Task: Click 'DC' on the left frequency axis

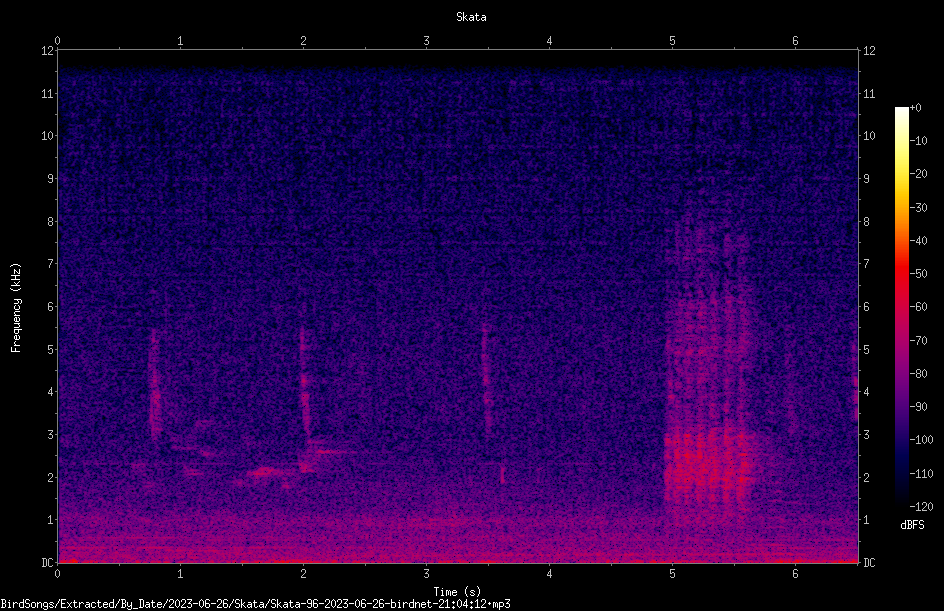Action: 47,563
